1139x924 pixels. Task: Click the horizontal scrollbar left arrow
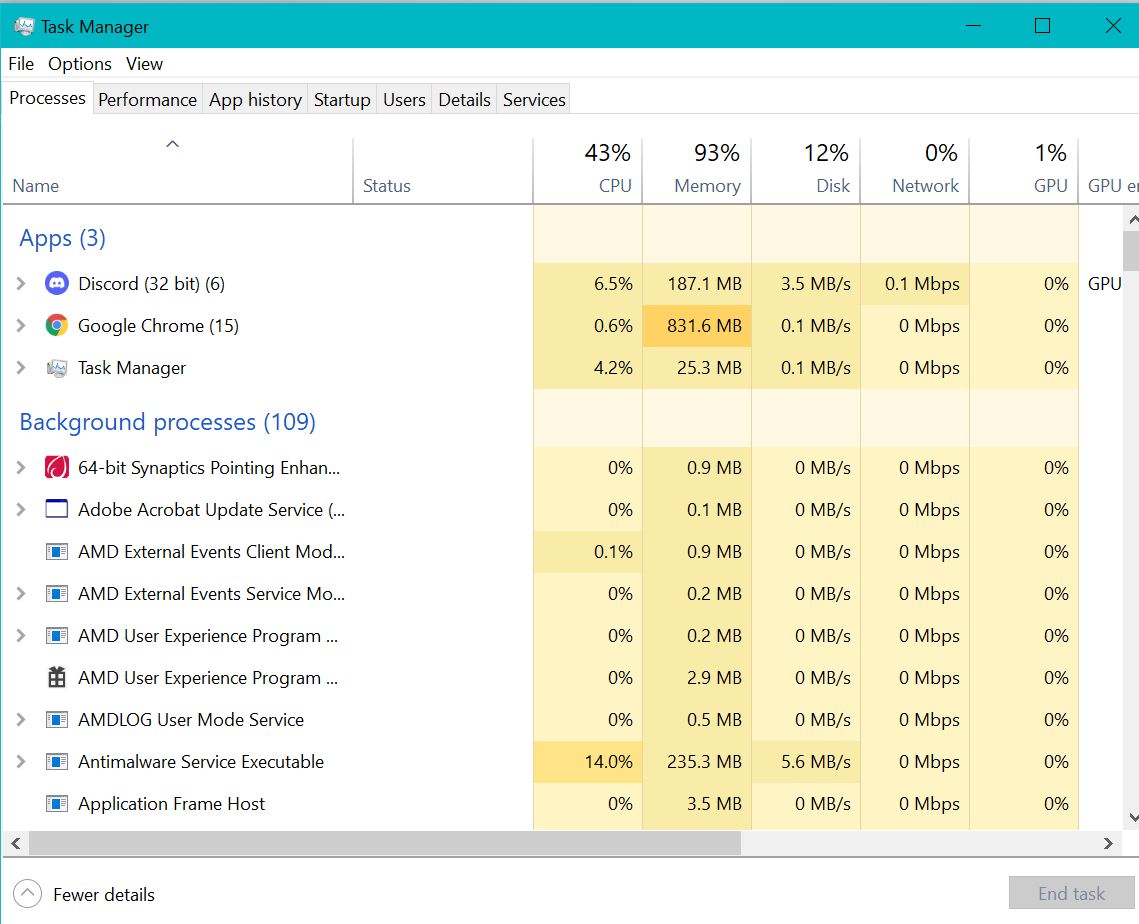15,843
